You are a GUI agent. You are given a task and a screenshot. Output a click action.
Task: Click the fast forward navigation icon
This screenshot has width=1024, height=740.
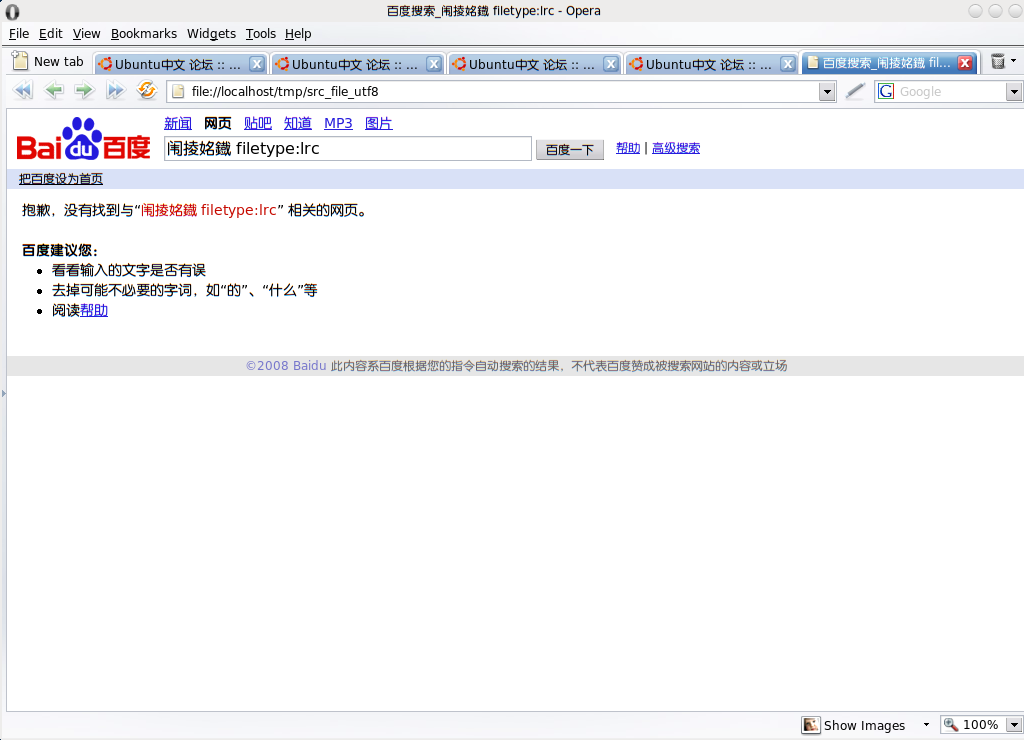[x=116, y=90]
